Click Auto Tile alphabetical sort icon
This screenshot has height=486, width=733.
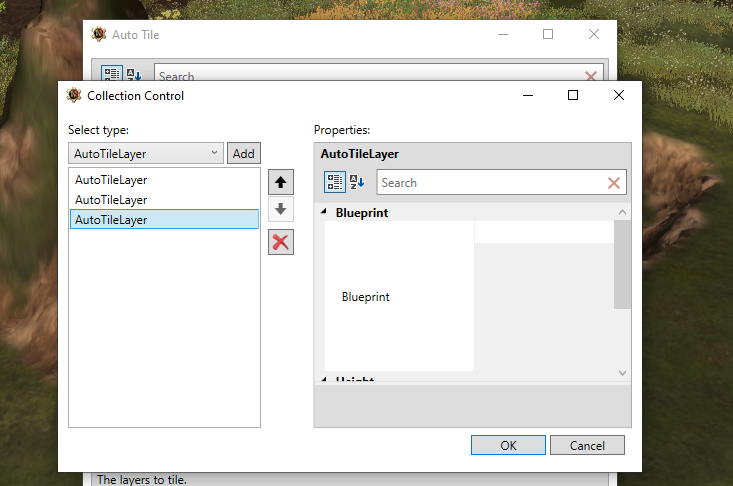click(134, 74)
